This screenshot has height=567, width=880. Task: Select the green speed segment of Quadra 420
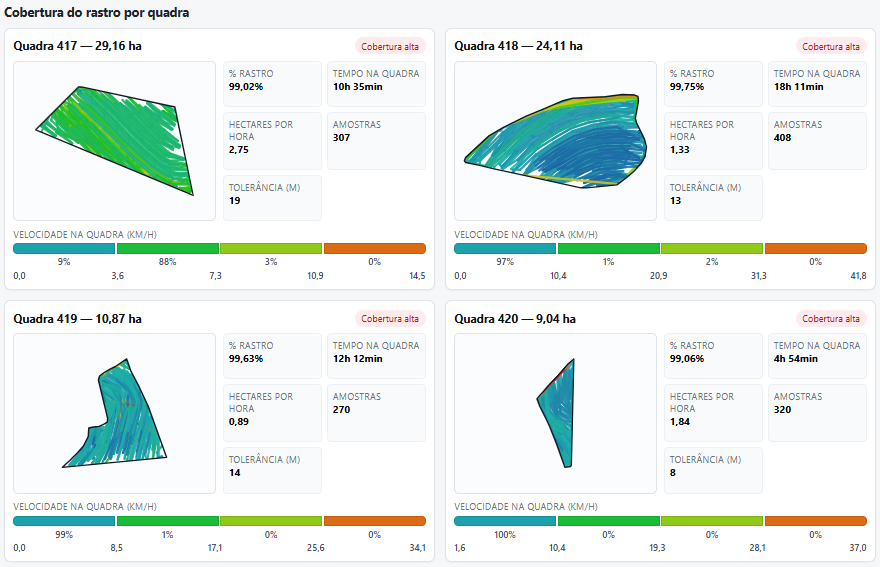tap(608, 521)
